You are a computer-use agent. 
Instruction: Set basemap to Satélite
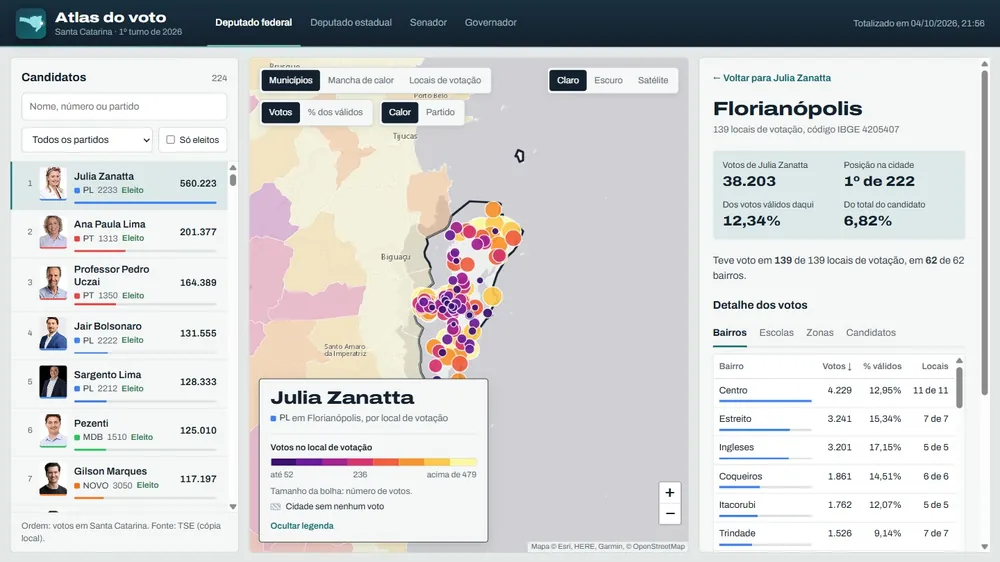coord(653,80)
